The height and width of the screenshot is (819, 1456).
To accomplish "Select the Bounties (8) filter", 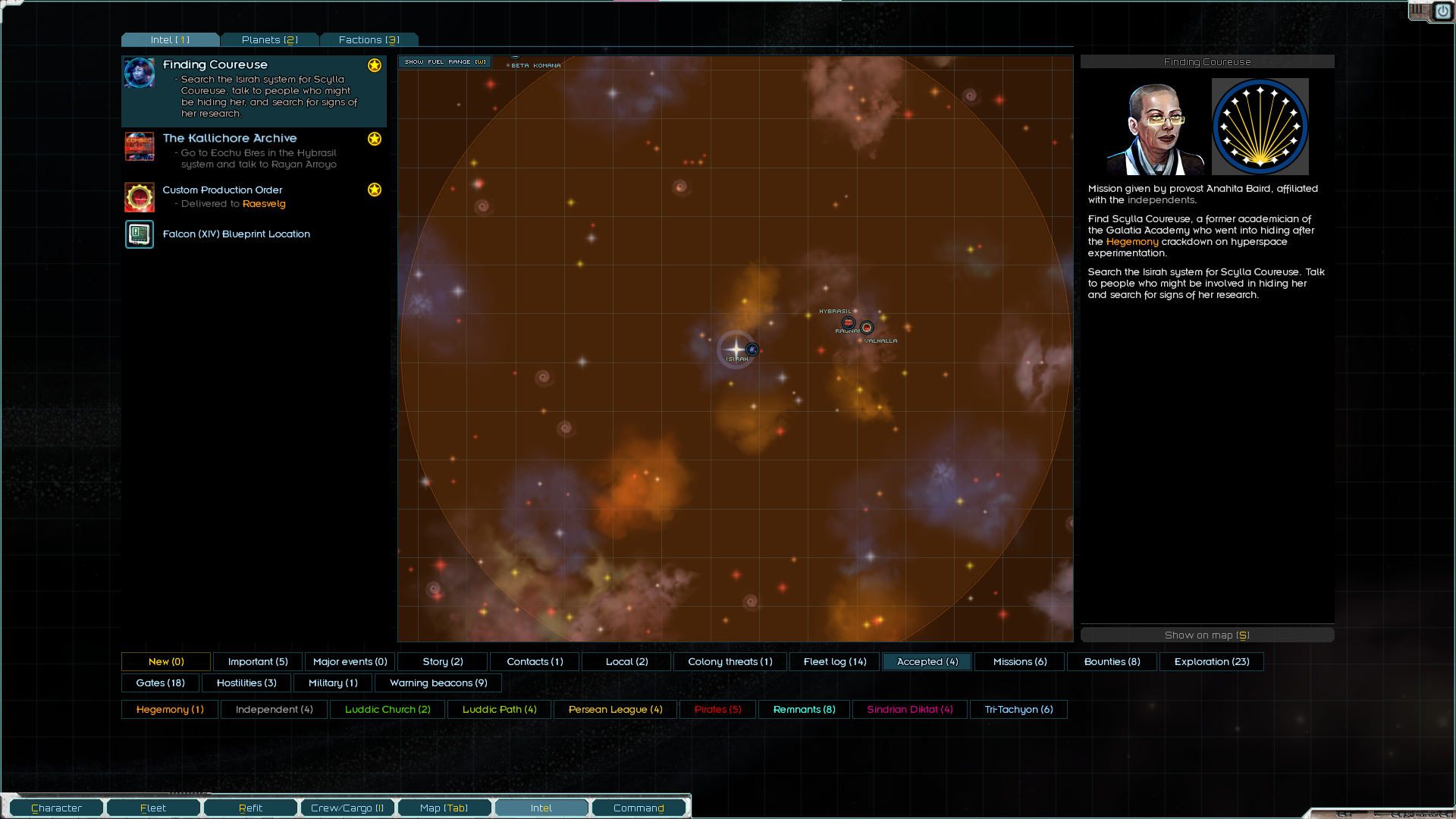I will coord(1112,662).
